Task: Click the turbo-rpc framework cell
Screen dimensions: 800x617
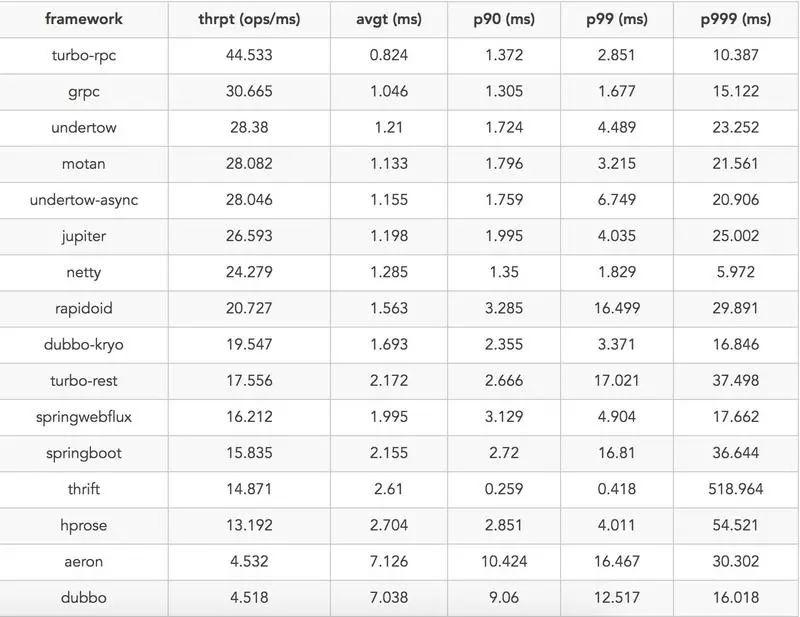Action: click(84, 56)
